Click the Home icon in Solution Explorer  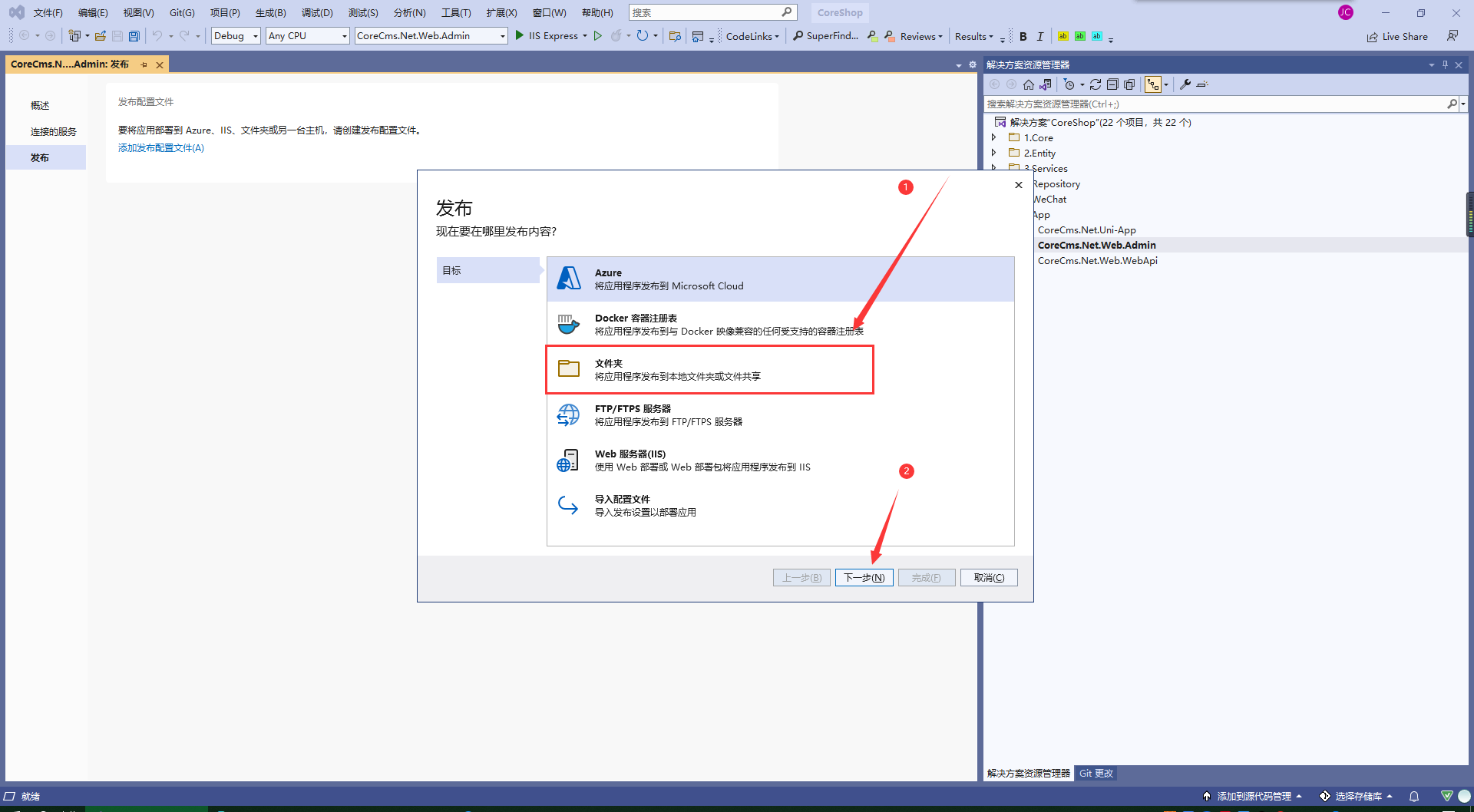point(1029,84)
